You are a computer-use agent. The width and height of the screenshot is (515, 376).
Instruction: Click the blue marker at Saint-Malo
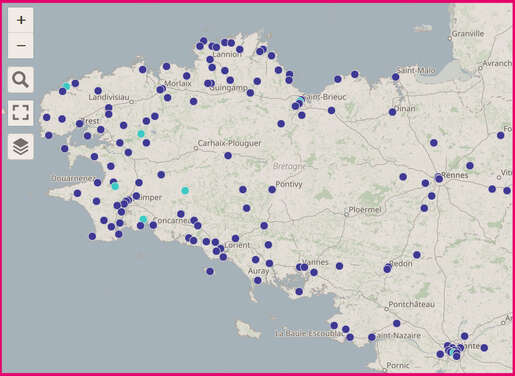(x=396, y=77)
